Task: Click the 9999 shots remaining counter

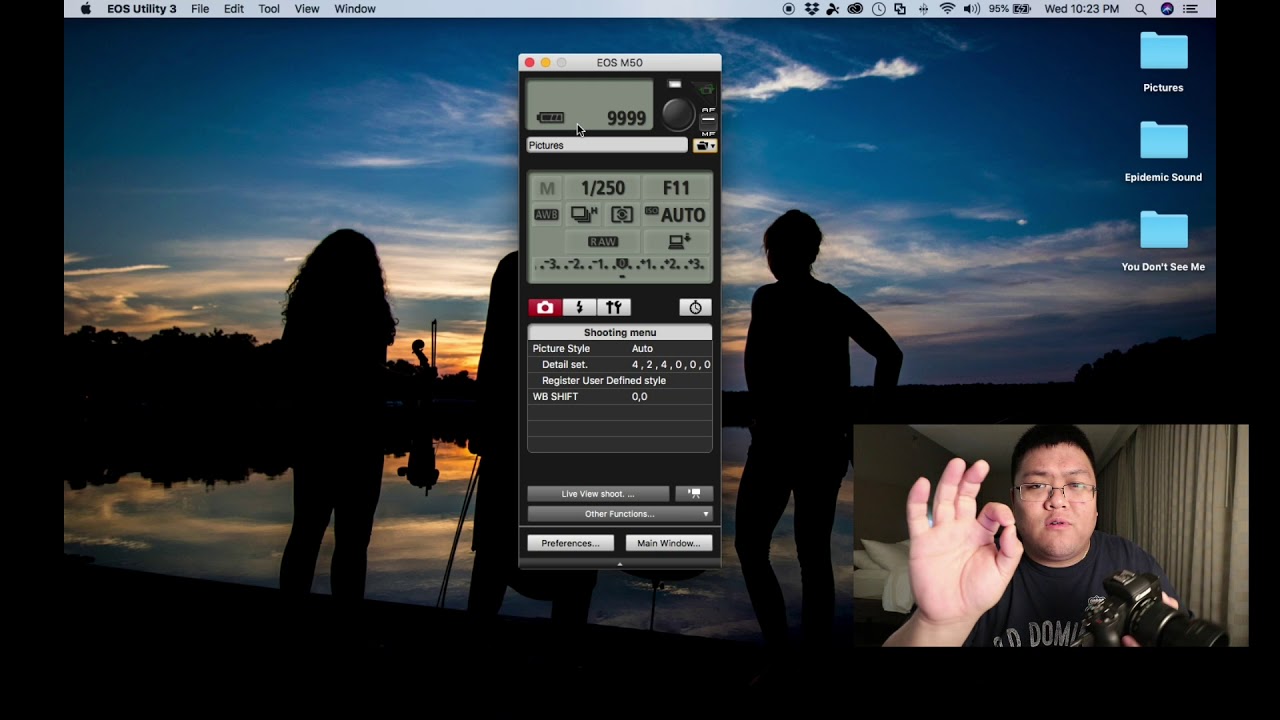Action: tap(626, 118)
